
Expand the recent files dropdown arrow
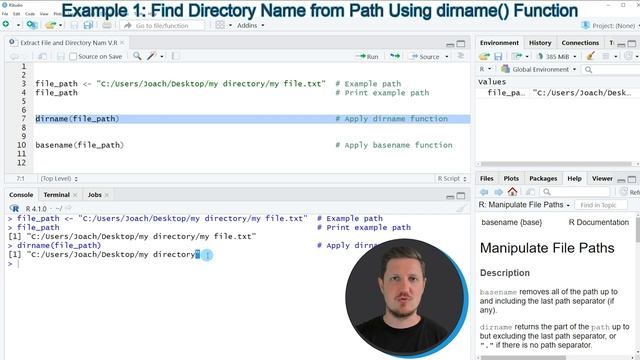coord(61,25)
